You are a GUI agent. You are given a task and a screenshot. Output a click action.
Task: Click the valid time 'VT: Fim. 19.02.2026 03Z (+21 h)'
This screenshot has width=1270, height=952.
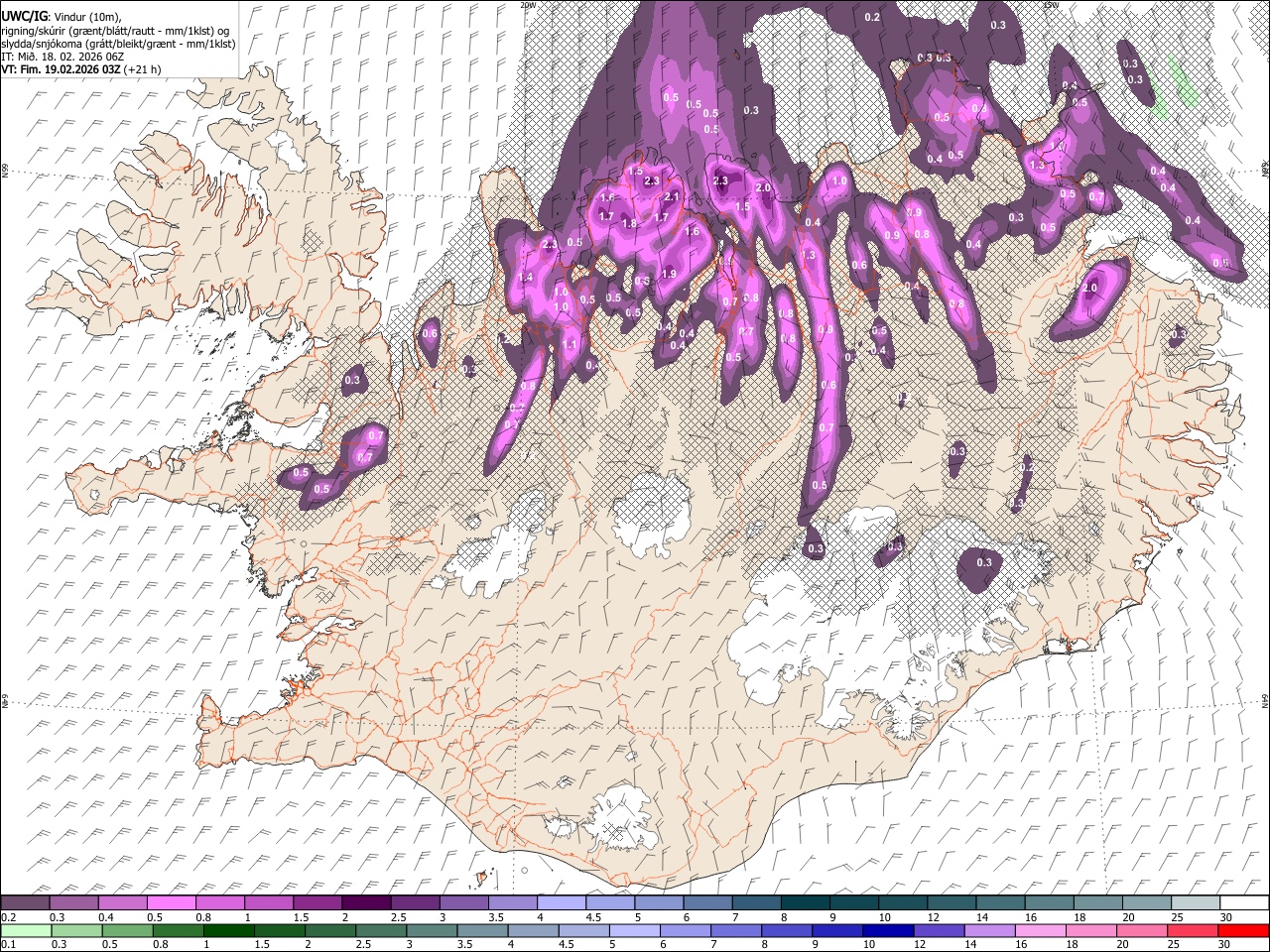[81, 70]
